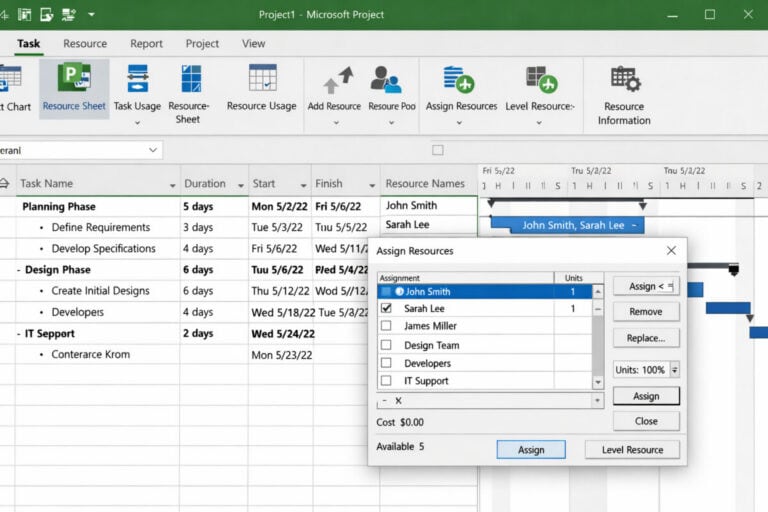The image size is (768, 512).
Task: Check the Developers checkbox in dialog
Action: click(386, 363)
